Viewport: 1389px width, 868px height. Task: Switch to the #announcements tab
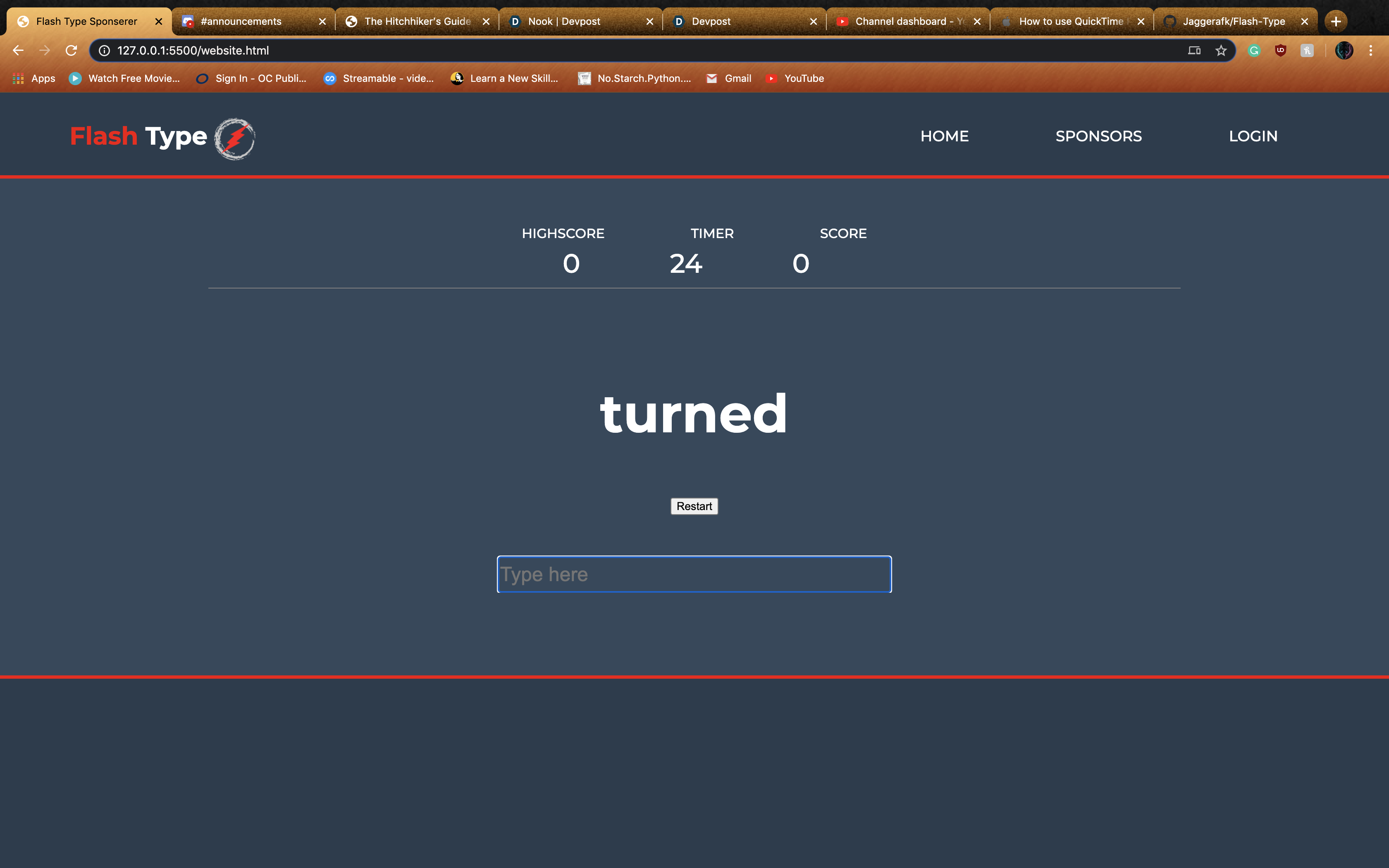[241, 21]
